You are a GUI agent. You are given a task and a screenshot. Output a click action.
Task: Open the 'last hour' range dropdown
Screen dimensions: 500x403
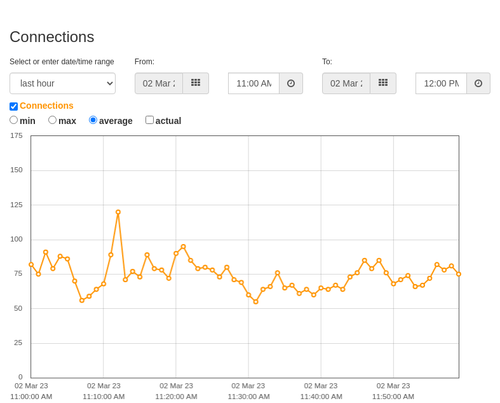click(63, 83)
